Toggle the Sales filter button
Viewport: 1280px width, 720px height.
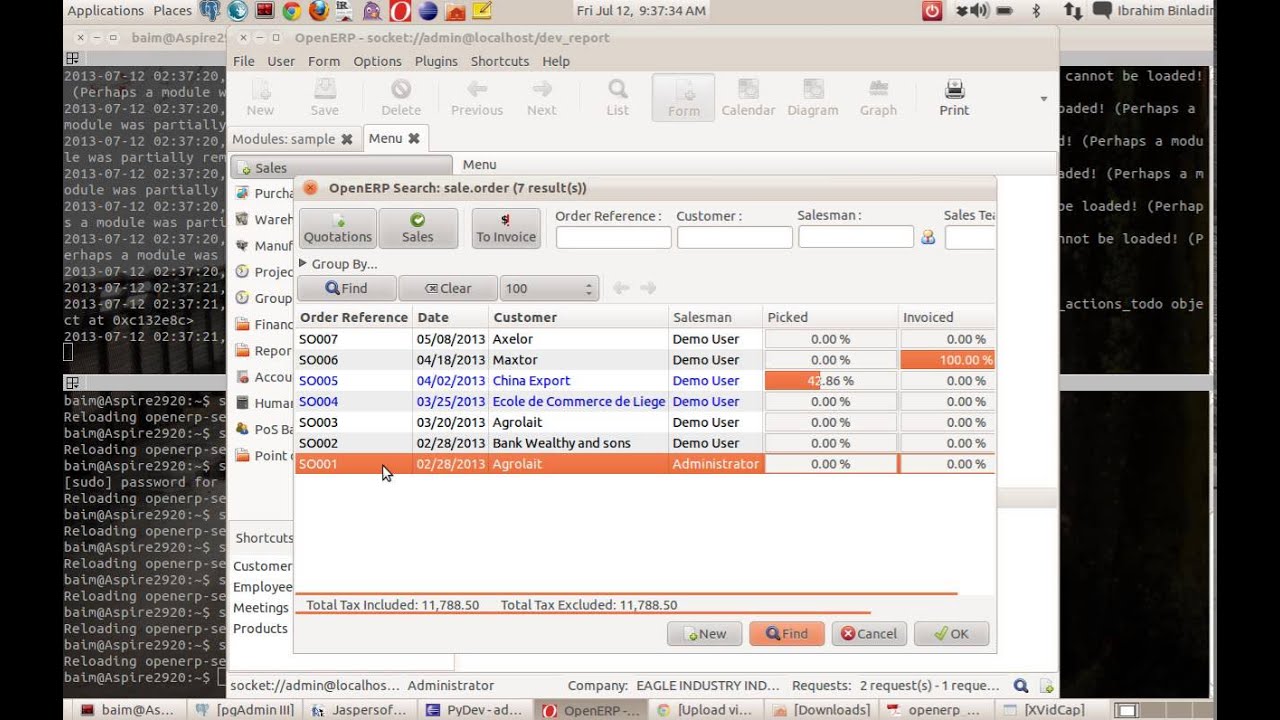pos(418,228)
